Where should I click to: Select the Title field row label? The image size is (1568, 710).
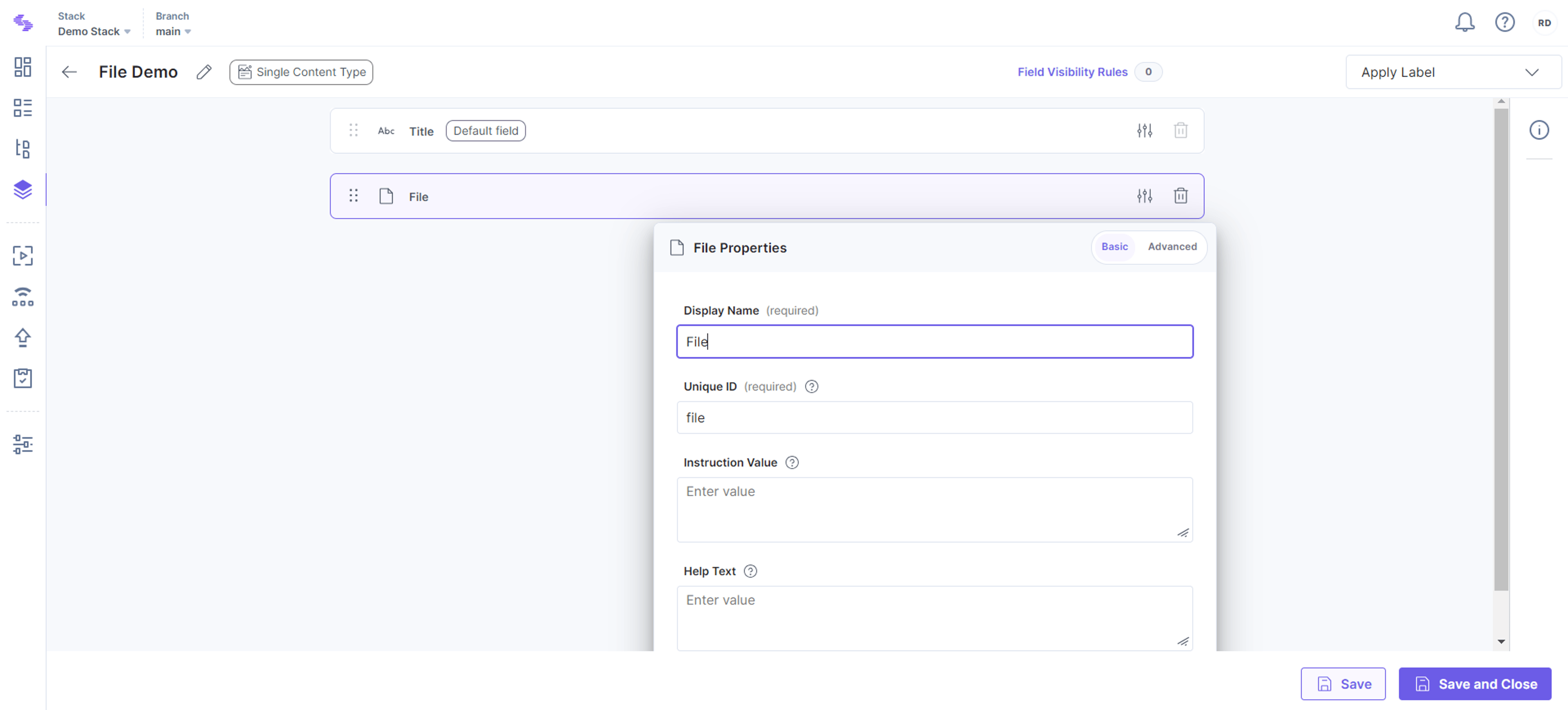(x=421, y=132)
